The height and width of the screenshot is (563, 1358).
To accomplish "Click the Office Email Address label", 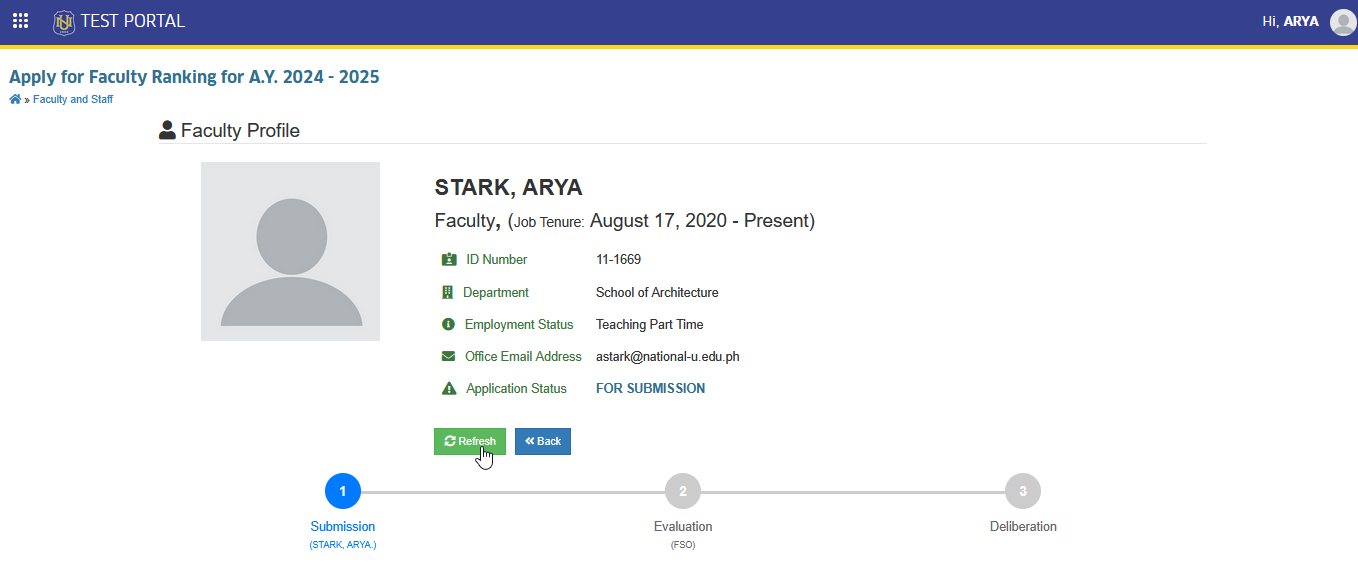I will click(x=523, y=357).
